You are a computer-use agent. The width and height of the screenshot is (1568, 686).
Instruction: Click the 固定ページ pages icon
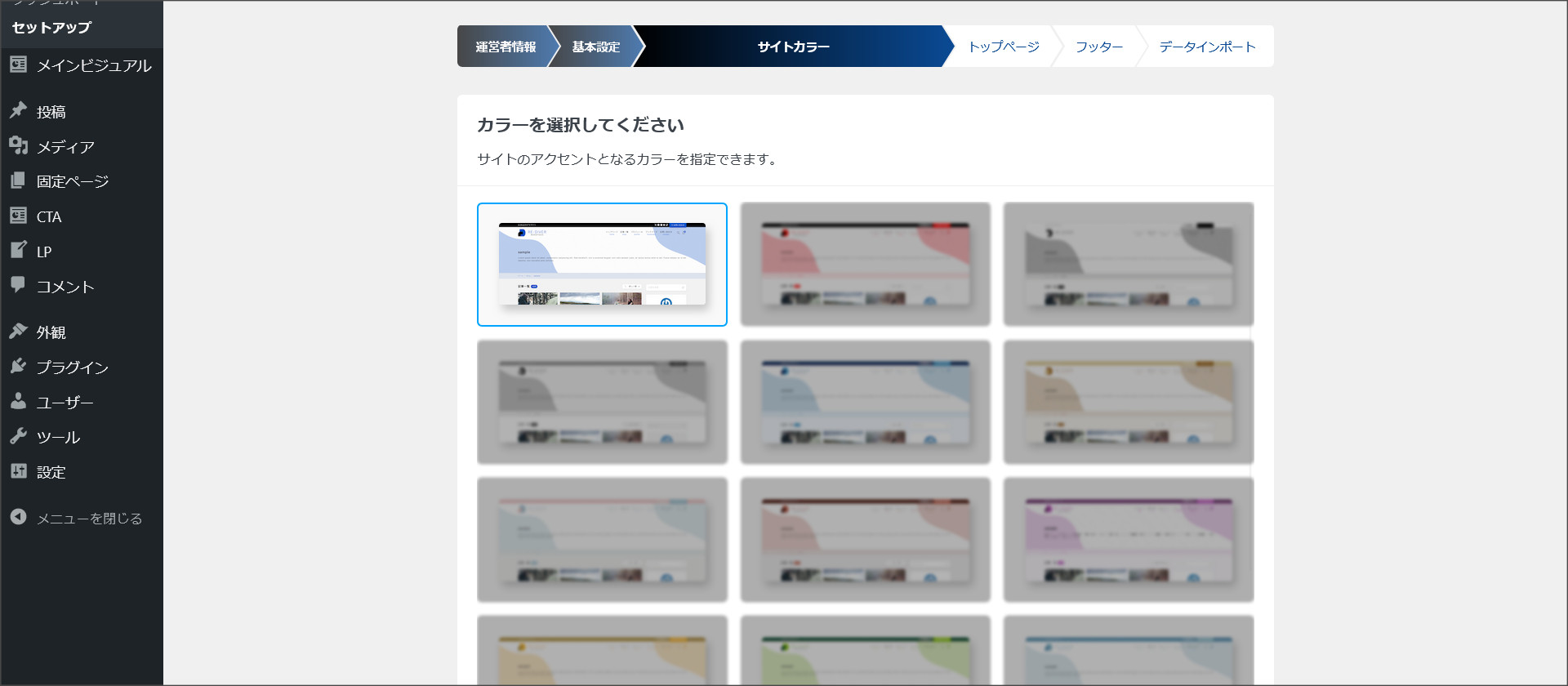click(18, 180)
